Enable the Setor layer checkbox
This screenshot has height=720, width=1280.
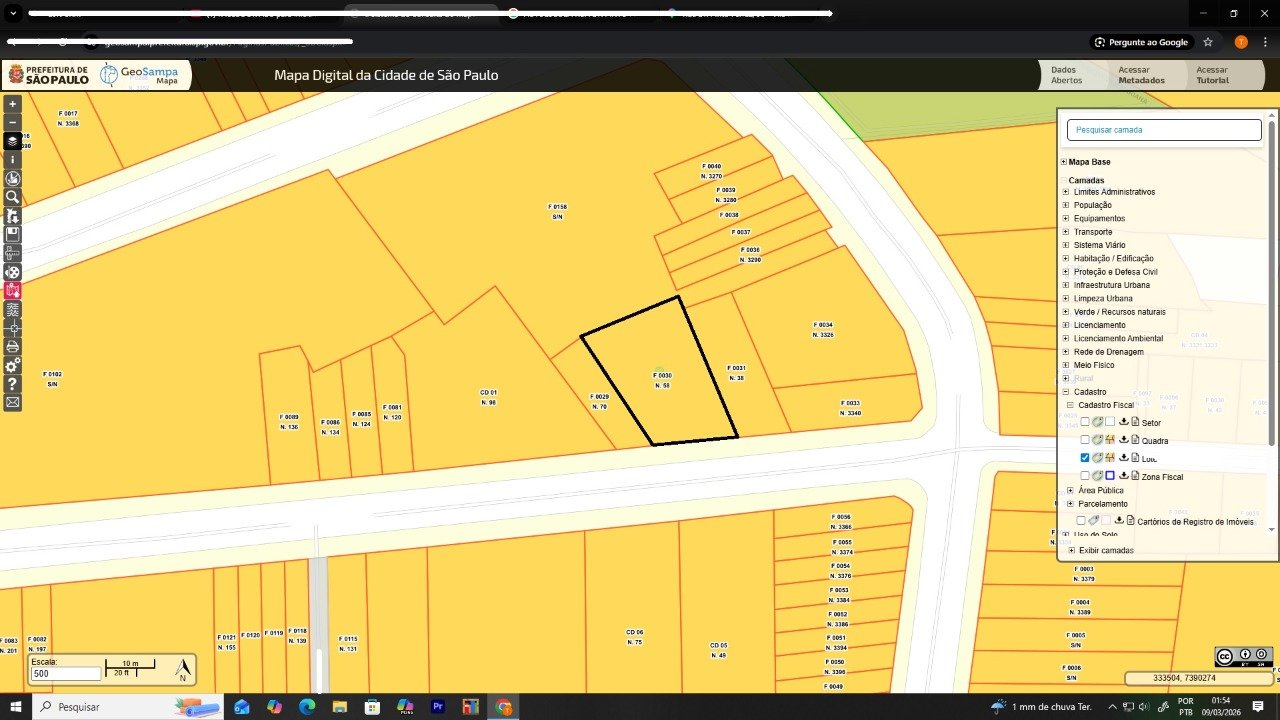point(1085,422)
